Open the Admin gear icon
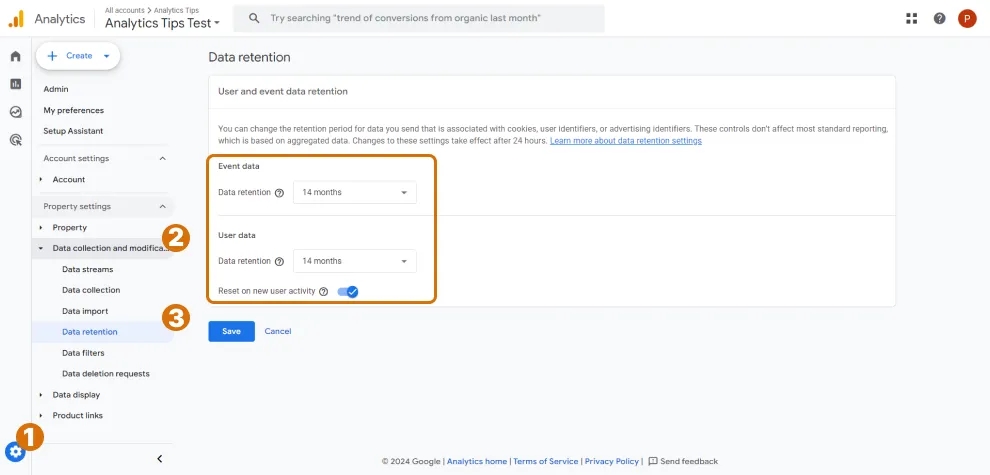 point(15,452)
